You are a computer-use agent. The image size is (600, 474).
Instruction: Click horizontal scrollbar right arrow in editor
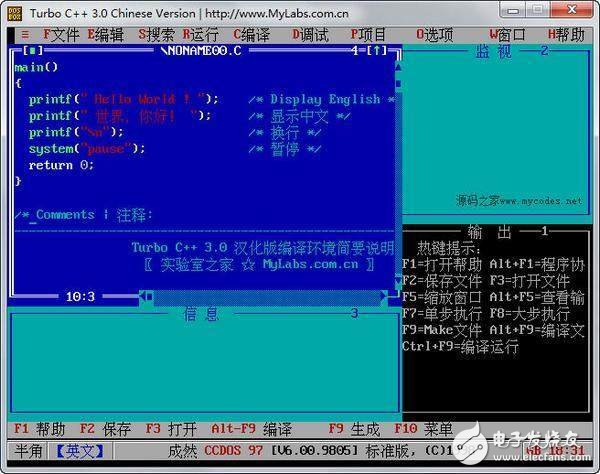point(384,296)
